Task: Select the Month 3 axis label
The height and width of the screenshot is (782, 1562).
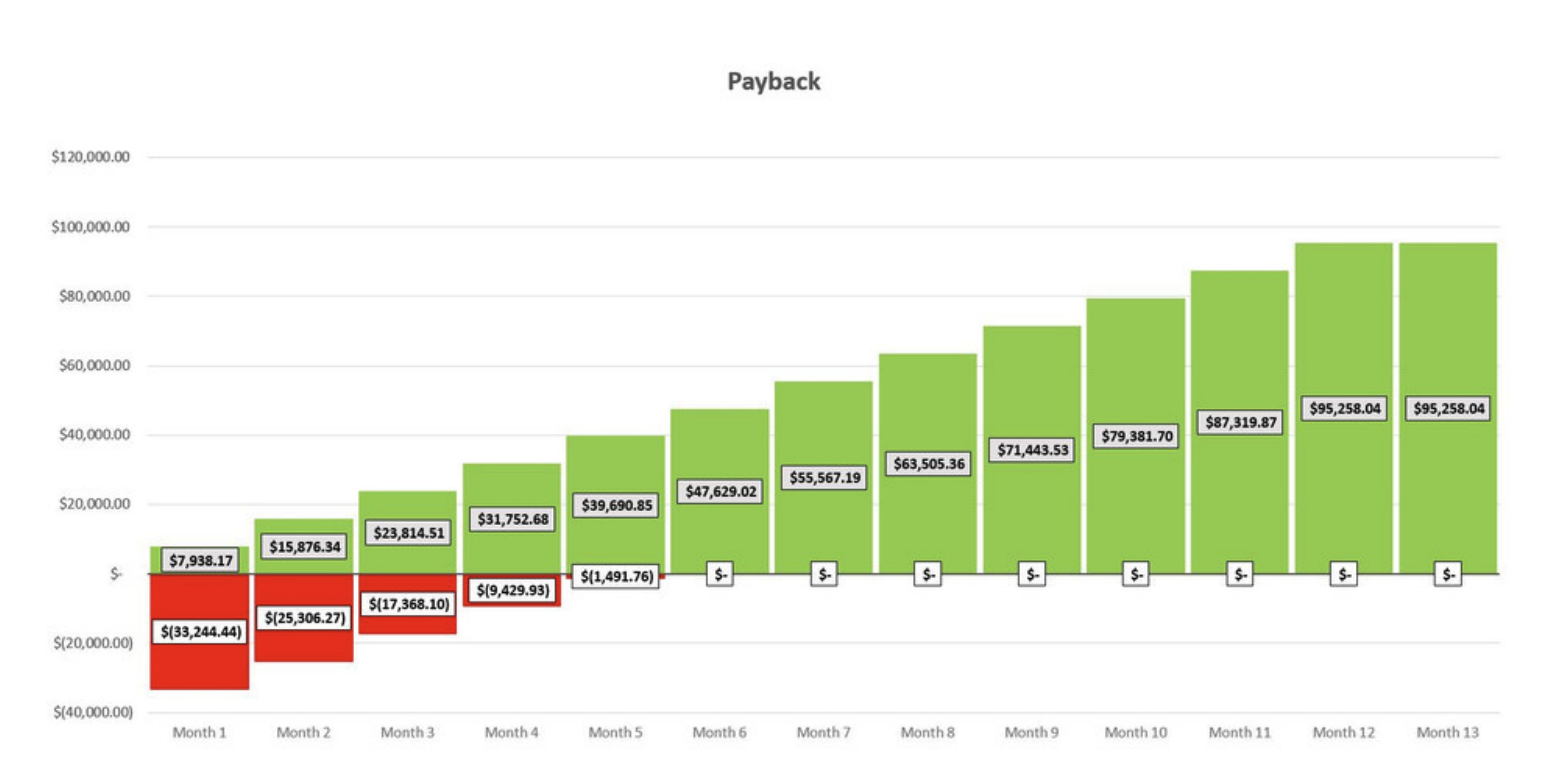Action: point(408,733)
